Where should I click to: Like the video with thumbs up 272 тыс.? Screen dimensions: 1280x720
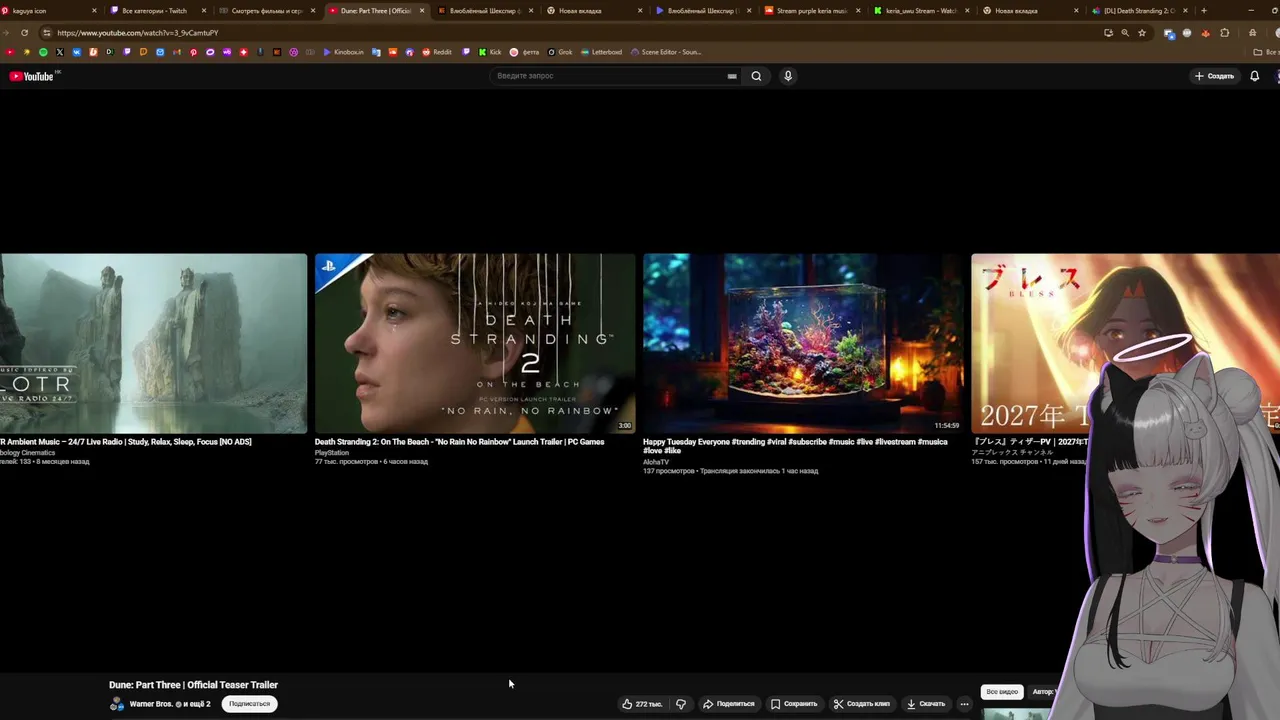pos(642,704)
